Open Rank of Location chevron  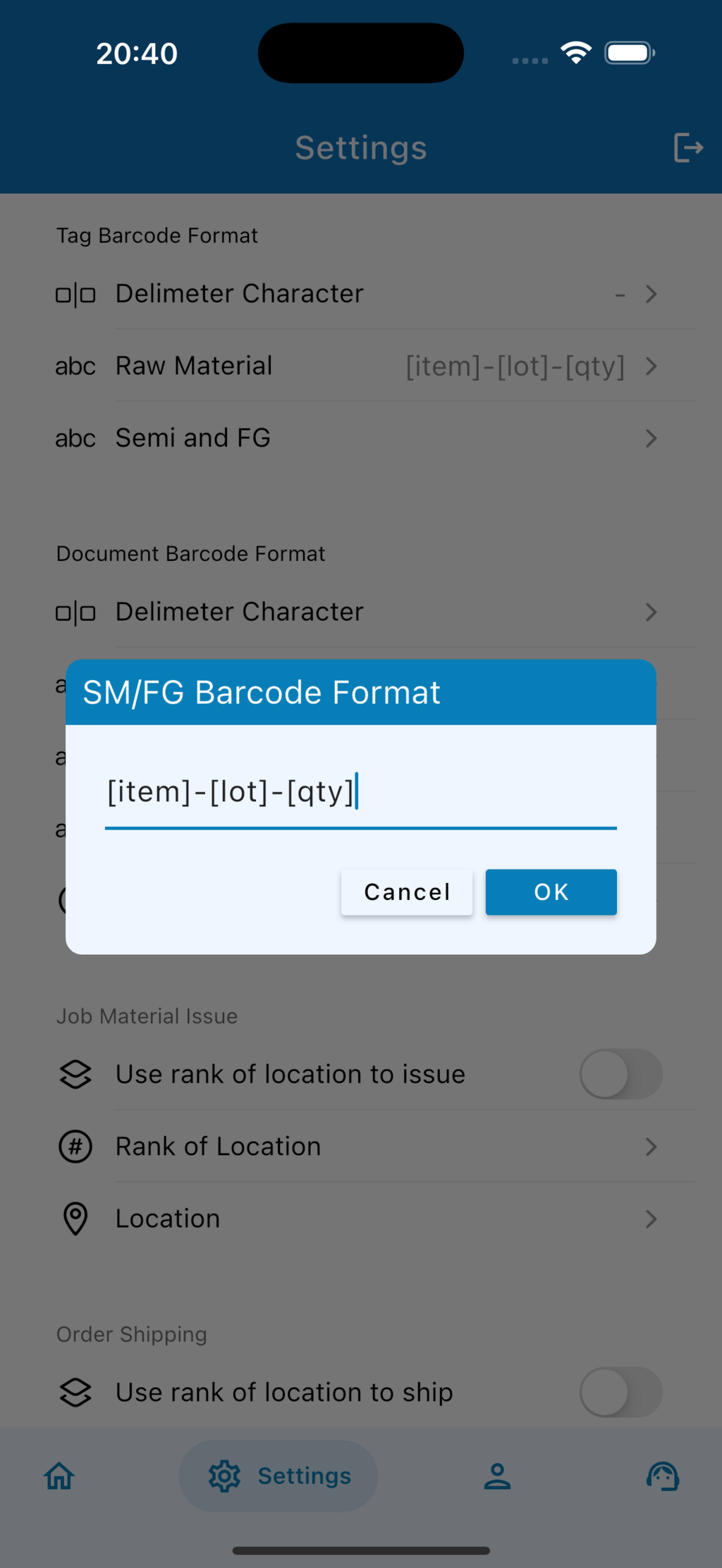651,1147
